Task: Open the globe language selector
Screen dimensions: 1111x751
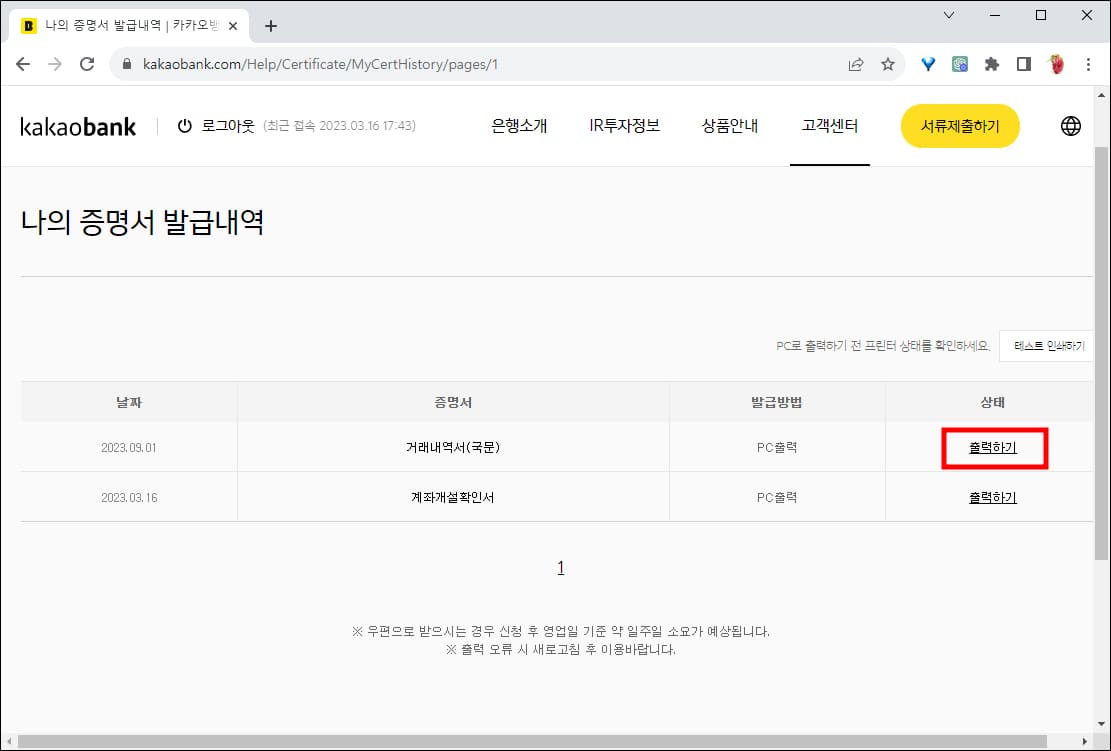Action: point(1070,126)
